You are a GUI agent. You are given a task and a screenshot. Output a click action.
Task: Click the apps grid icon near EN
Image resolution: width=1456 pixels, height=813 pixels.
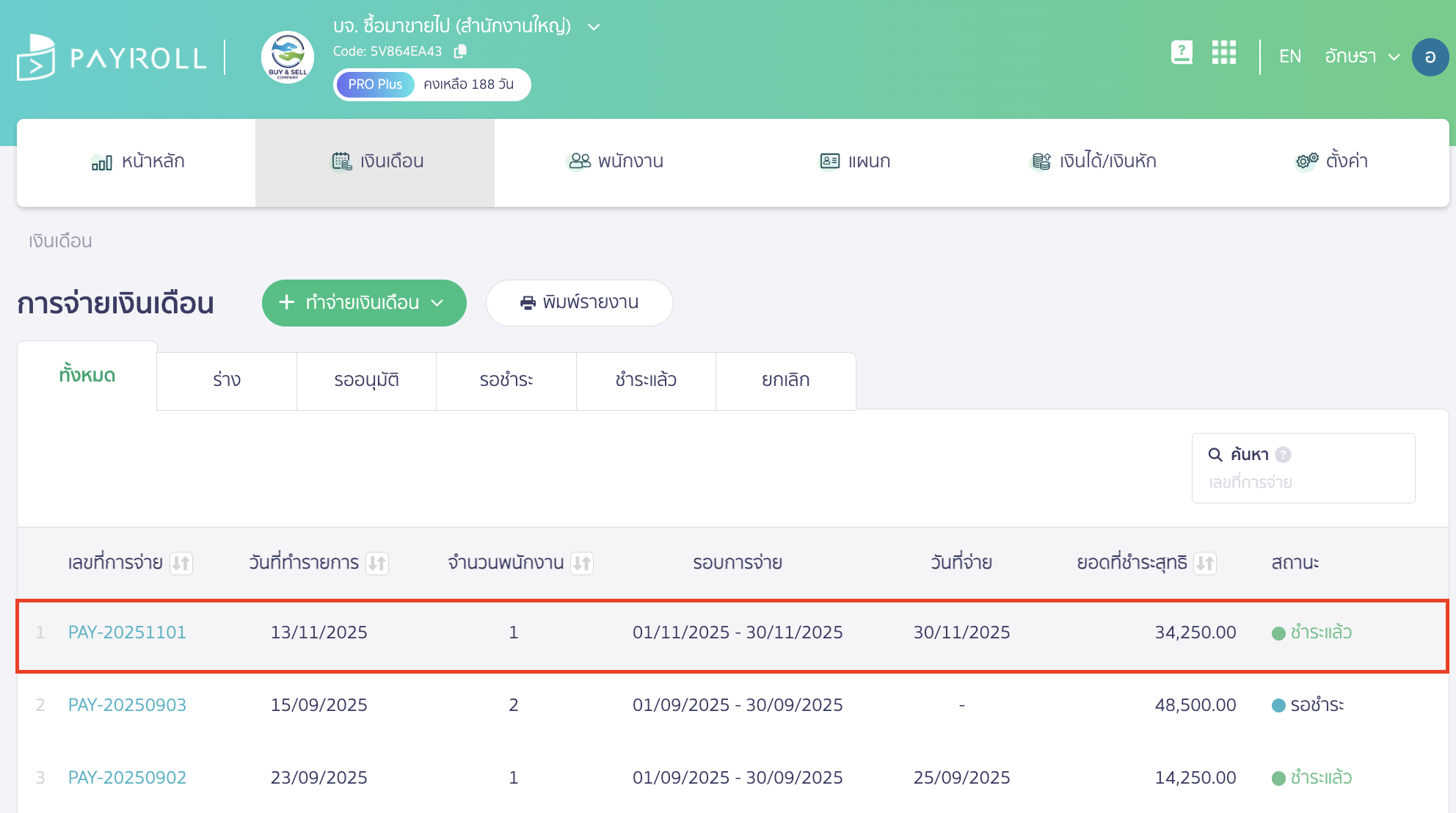(1224, 53)
